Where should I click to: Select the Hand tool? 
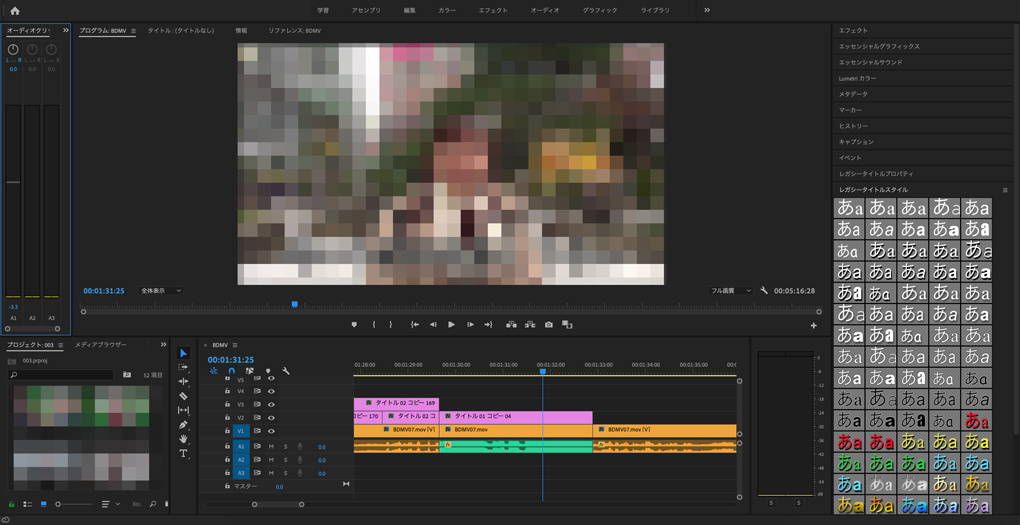[183, 439]
